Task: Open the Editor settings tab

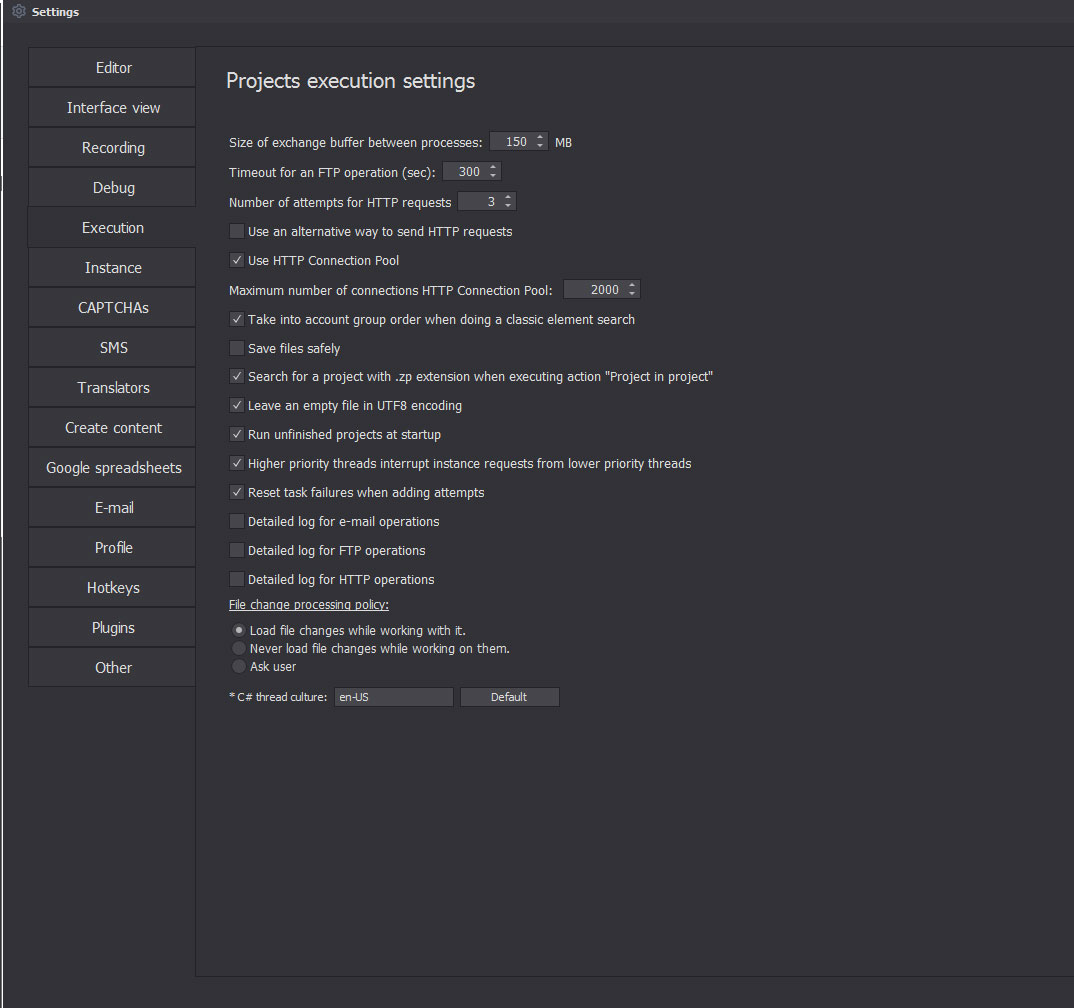Action: (113, 68)
